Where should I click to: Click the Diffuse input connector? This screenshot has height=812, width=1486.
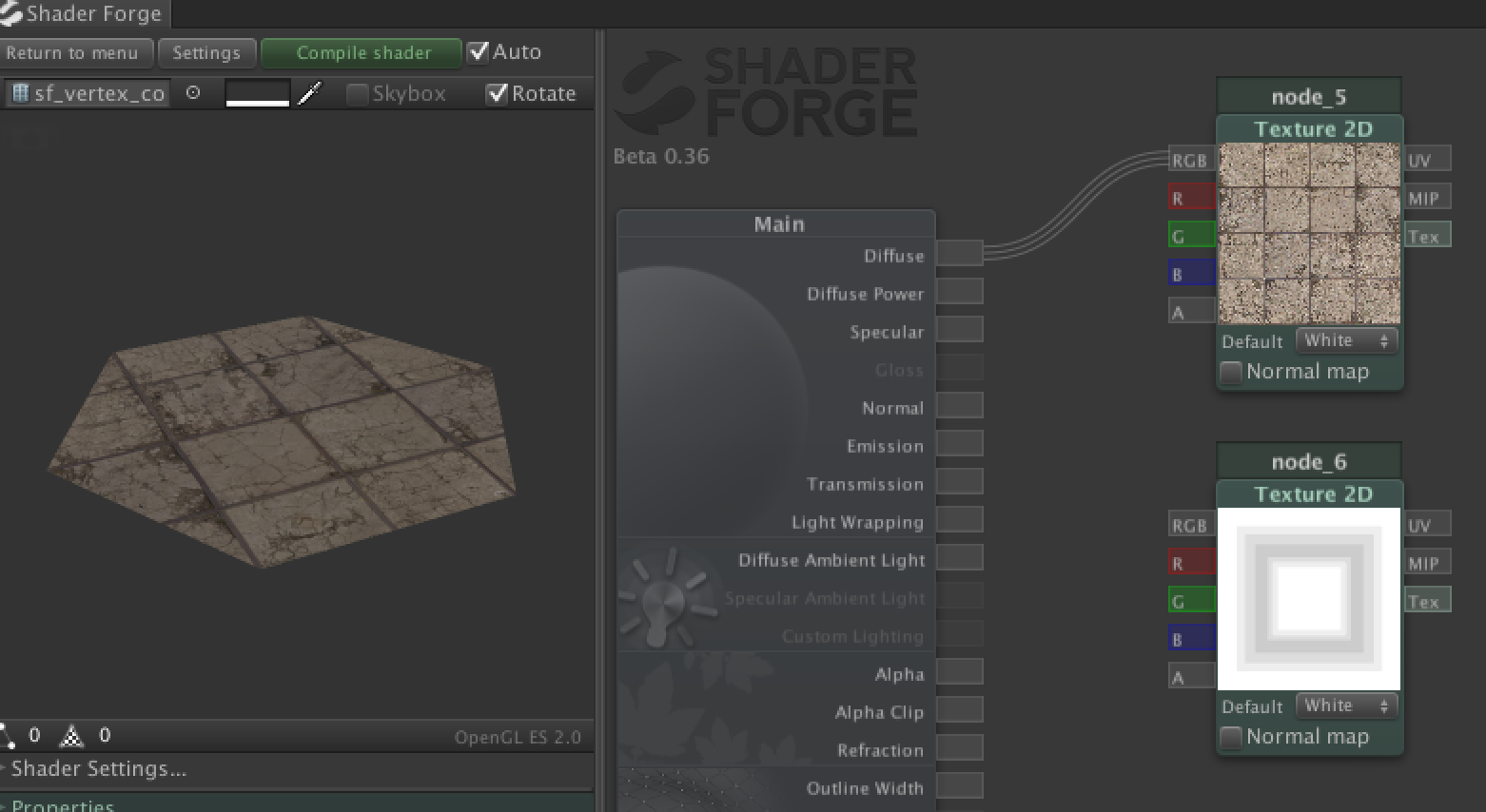click(960, 253)
